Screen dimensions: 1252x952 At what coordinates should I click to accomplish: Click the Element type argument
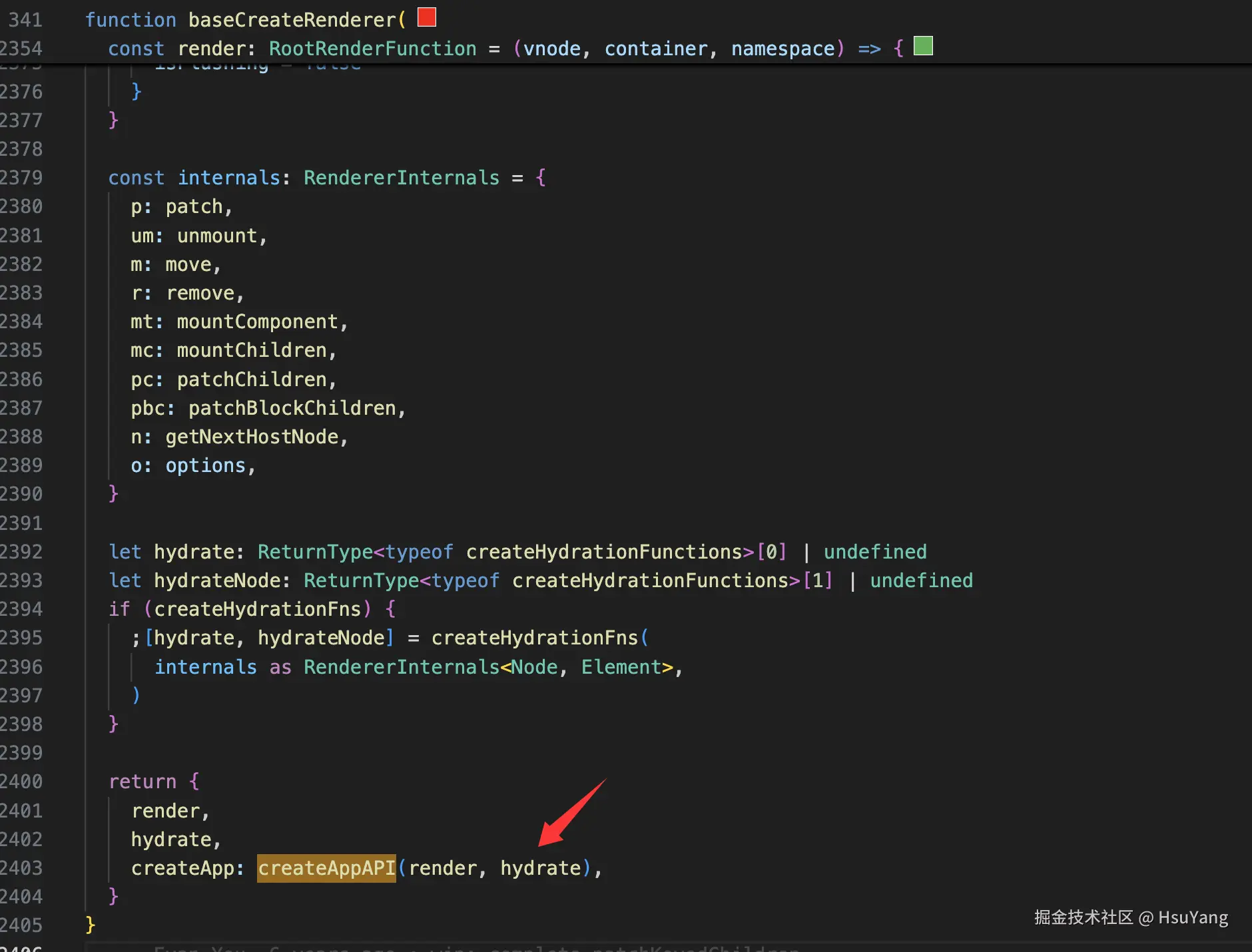pos(621,667)
